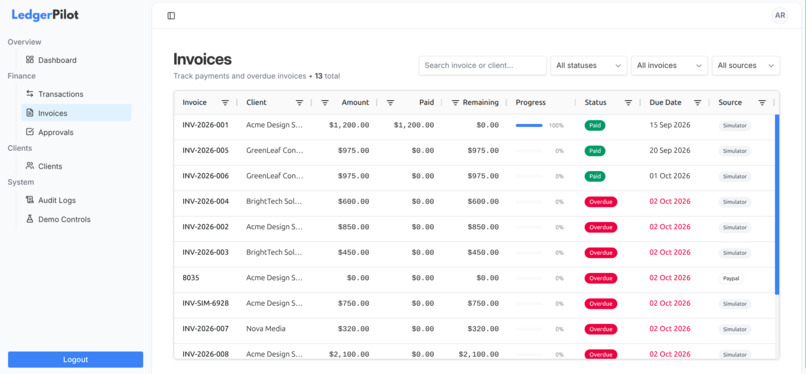Open the Source column filter icon
Screen dimensions: 806x374
point(762,103)
